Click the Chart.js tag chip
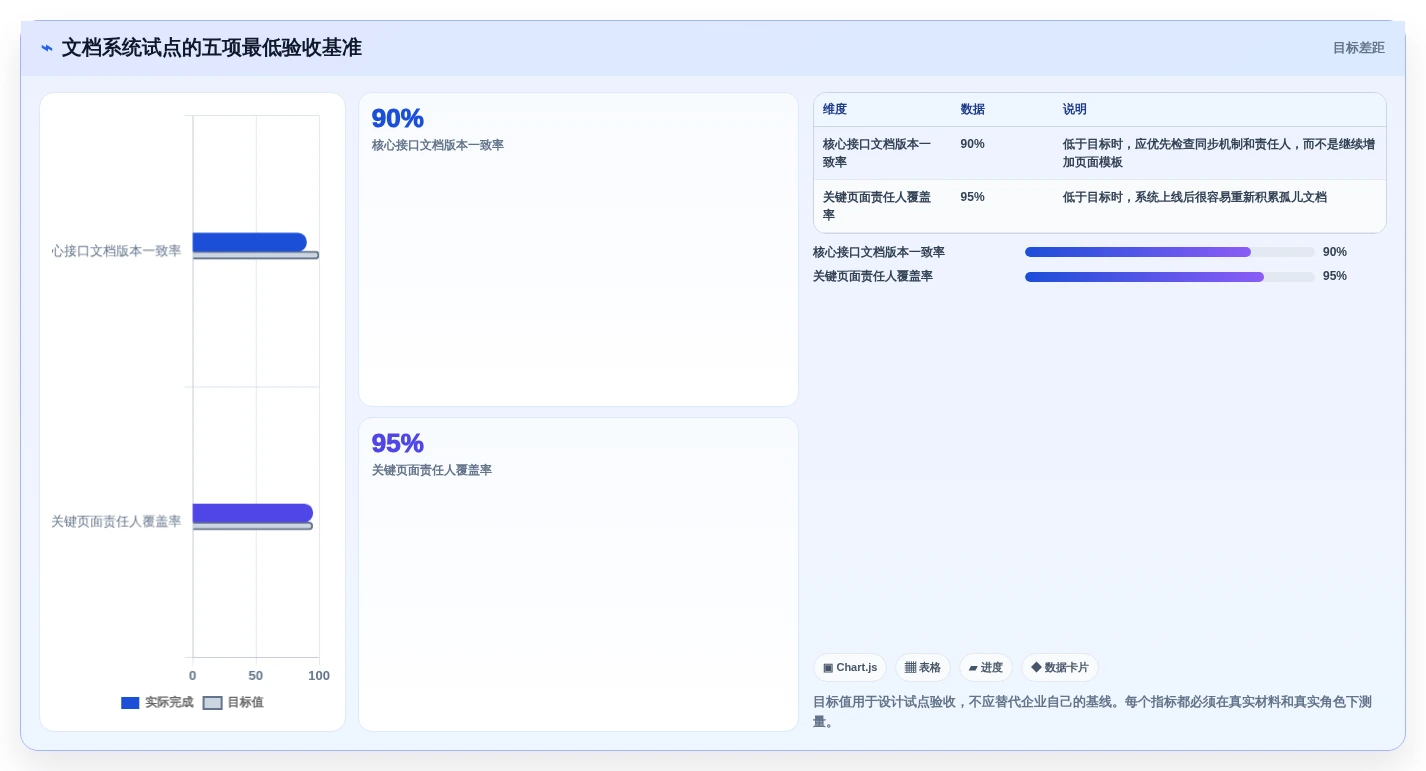The width and height of the screenshot is (1426, 771). pos(850,668)
